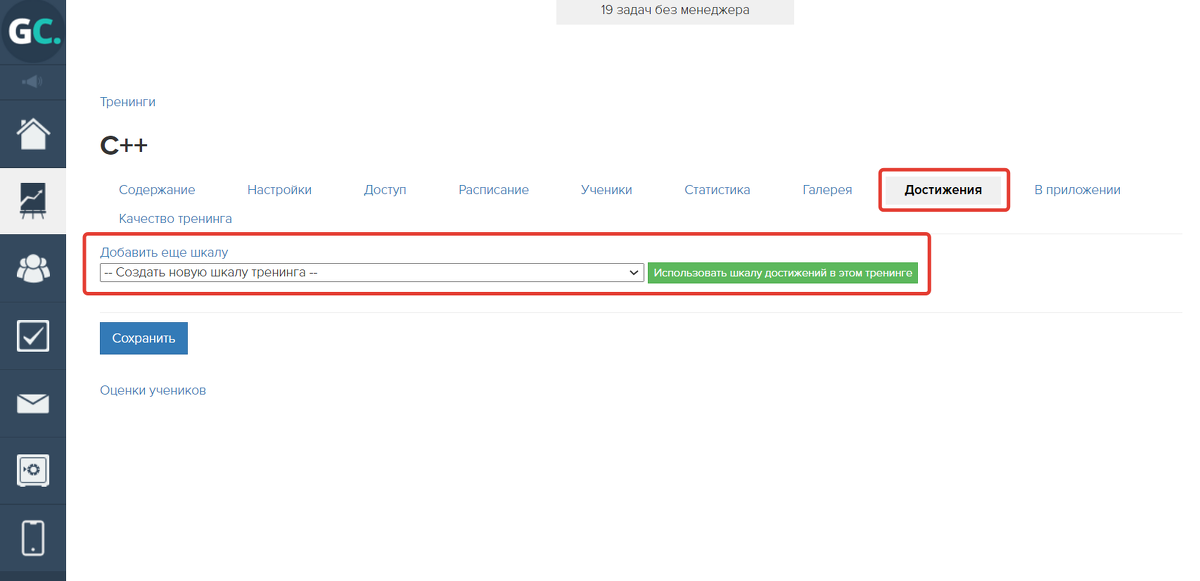The image size is (1200, 581).
Task: Open the mobile phone icon
Action: [x=33, y=537]
